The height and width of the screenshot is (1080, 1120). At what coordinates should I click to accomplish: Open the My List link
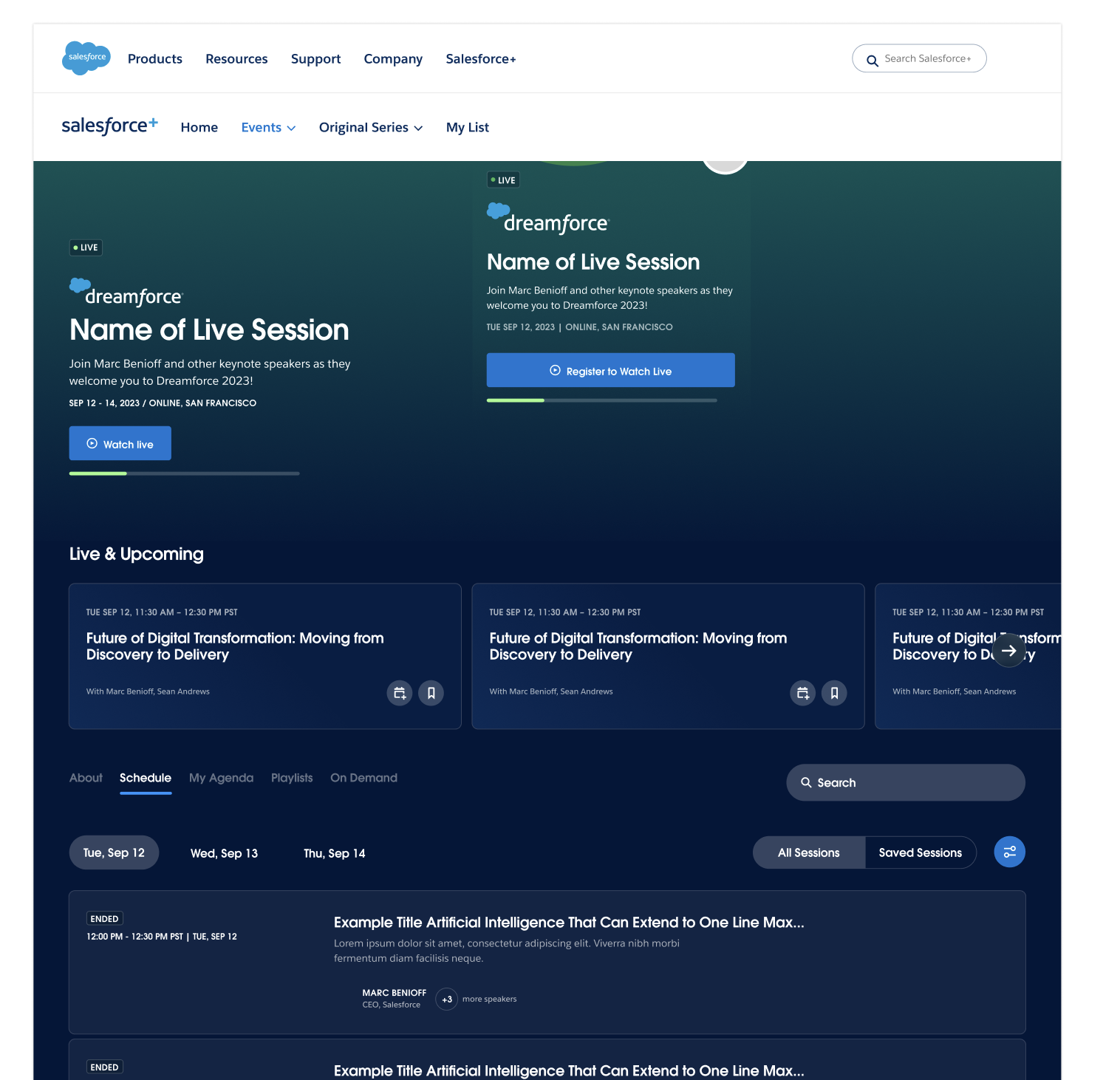(468, 128)
